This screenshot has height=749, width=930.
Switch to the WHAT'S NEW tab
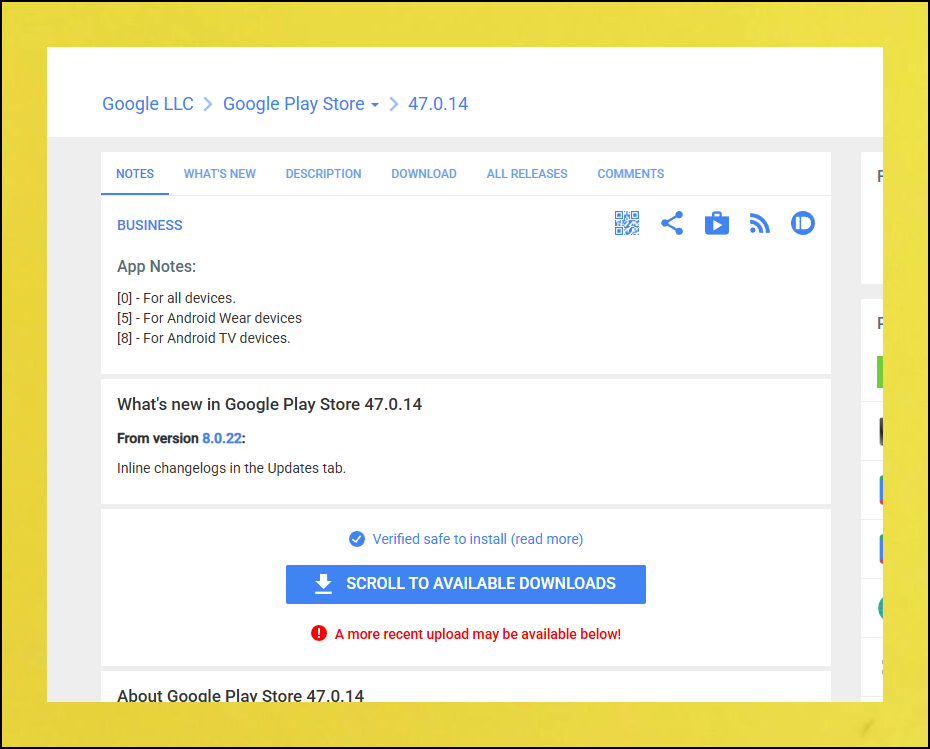pyautogui.click(x=219, y=174)
